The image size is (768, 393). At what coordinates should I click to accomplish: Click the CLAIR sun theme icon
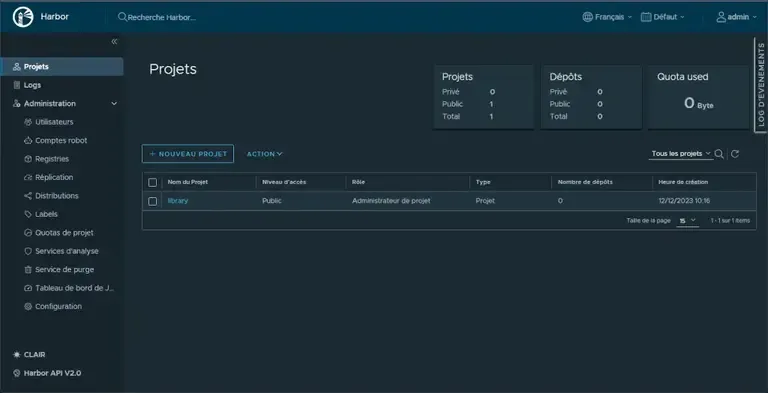coord(17,355)
